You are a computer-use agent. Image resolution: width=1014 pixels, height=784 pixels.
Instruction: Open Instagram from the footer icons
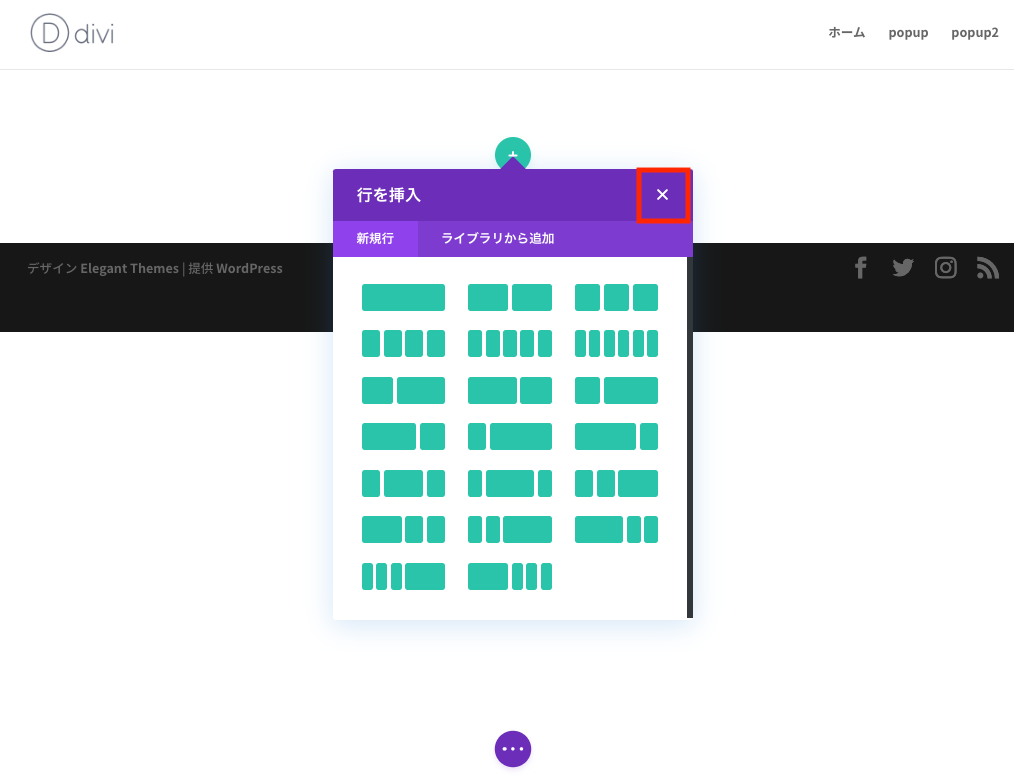coord(946,267)
